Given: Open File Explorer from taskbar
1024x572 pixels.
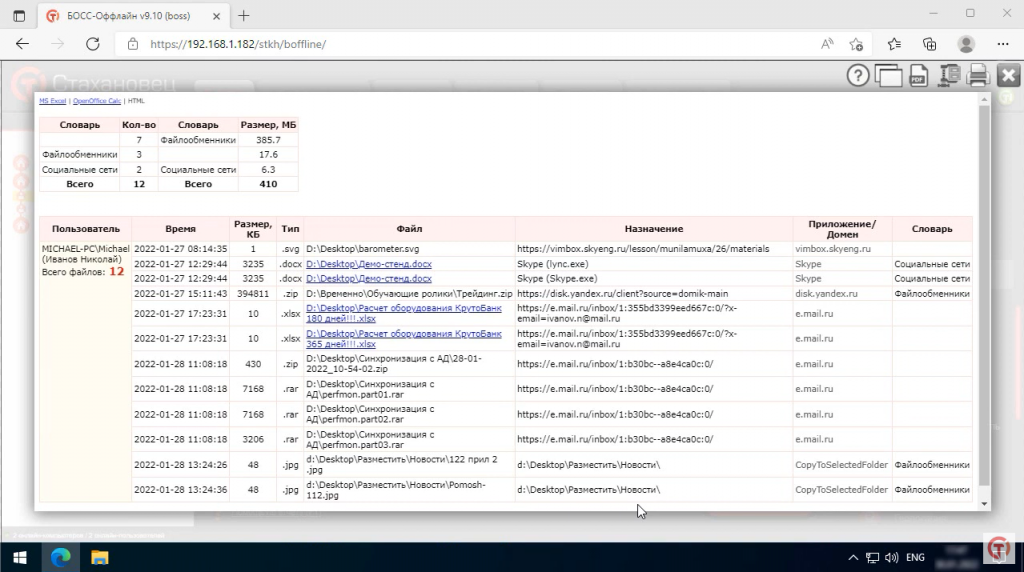Looking at the screenshot, I should tap(99, 558).
